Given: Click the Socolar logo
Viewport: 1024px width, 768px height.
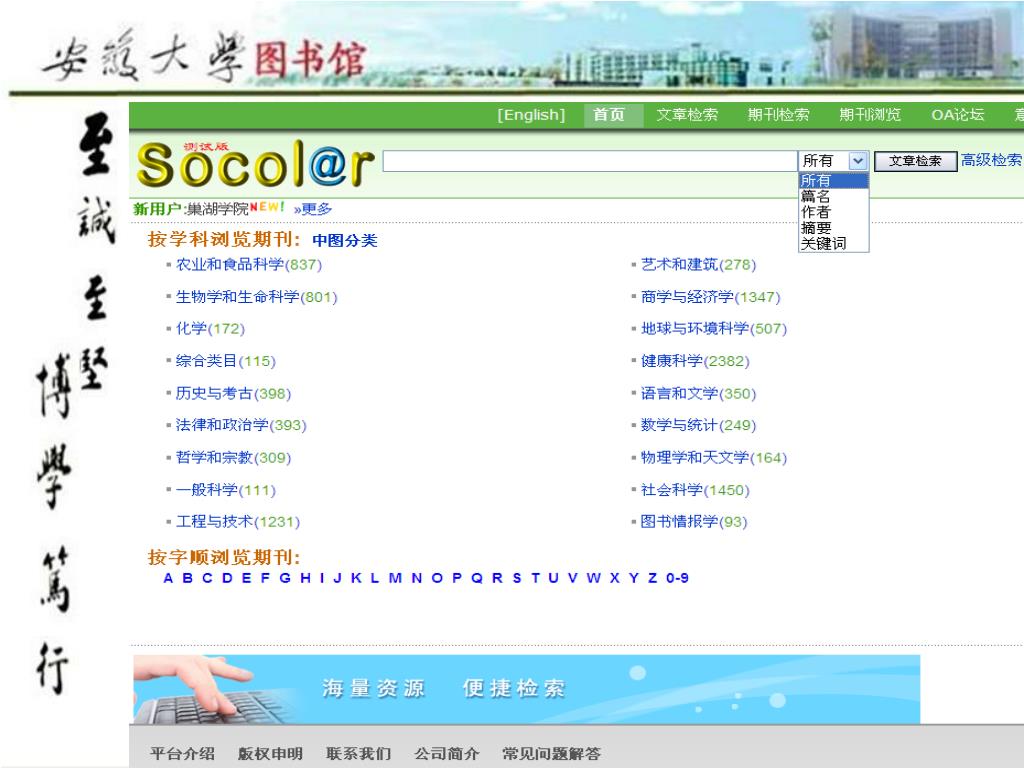Looking at the screenshot, I should (255, 163).
